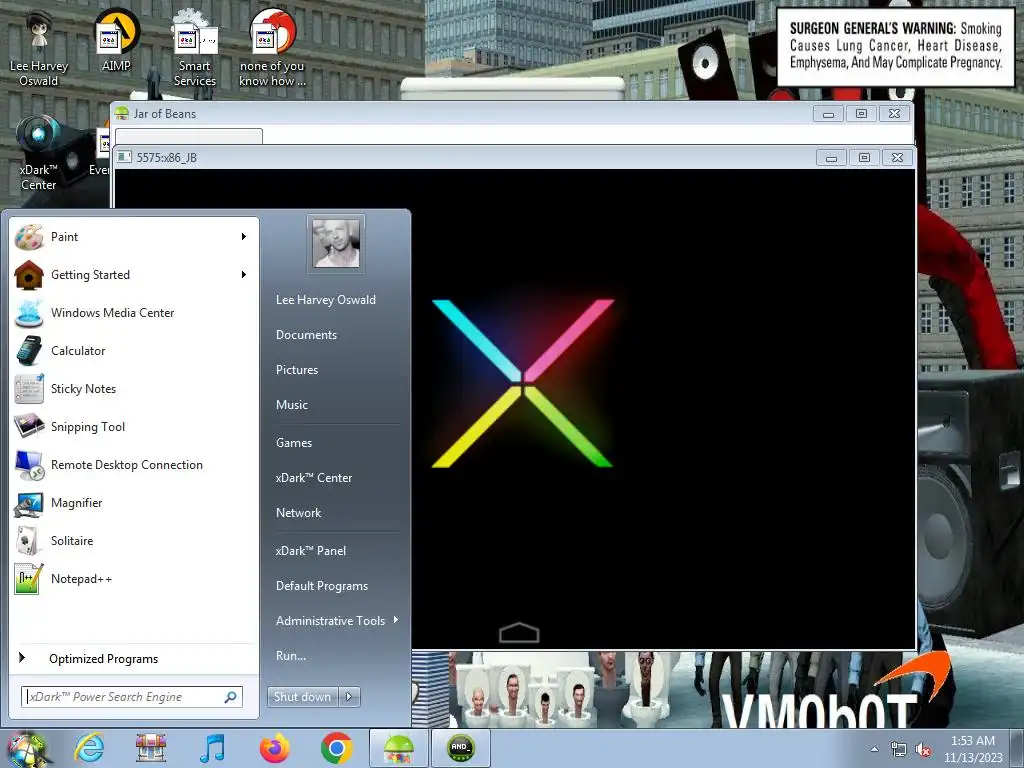Expand the Paint jump list arrow
Image resolution: width=1024 pixels, height=768 pixels.
244,236
